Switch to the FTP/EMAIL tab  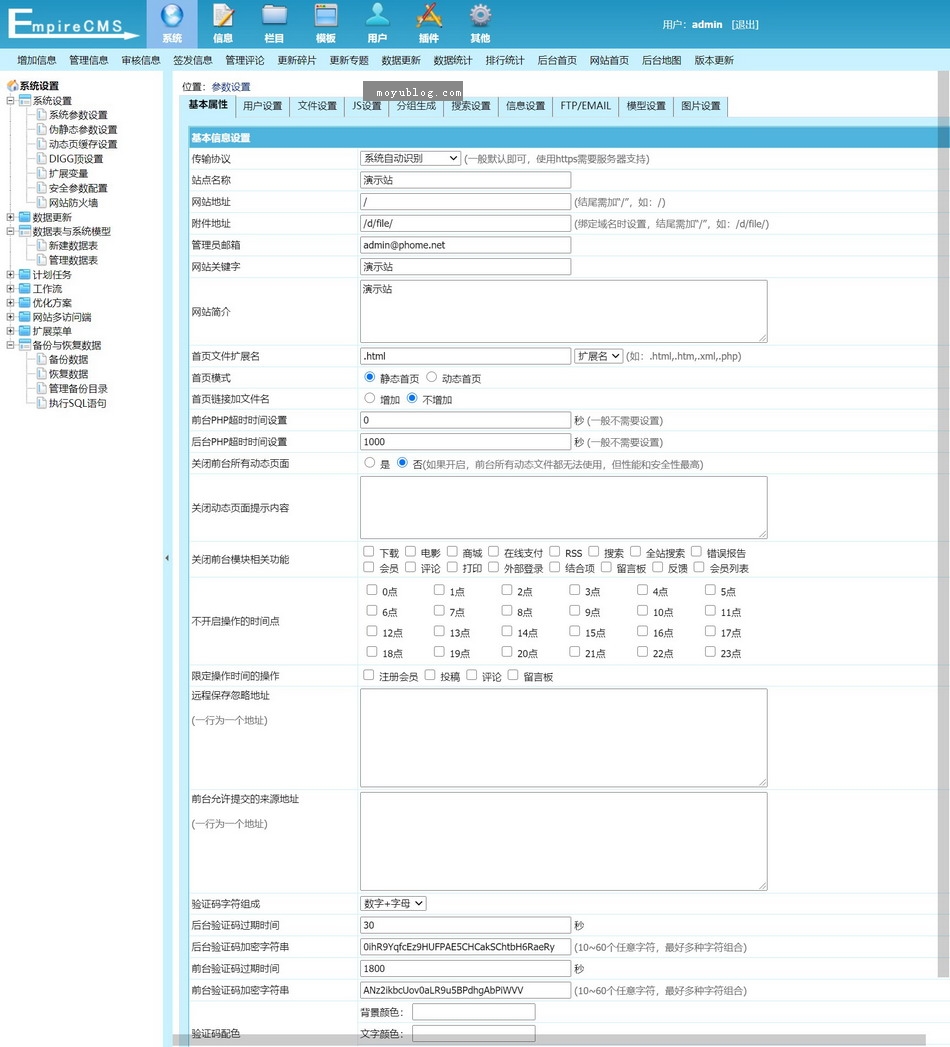585,106
